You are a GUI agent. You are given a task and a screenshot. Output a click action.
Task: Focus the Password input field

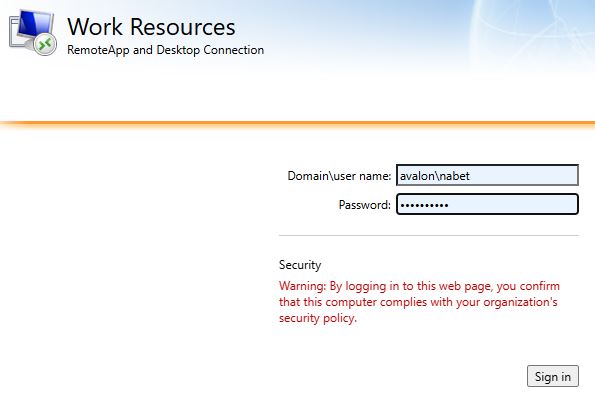pyautogui.click(x=487, y=205)
